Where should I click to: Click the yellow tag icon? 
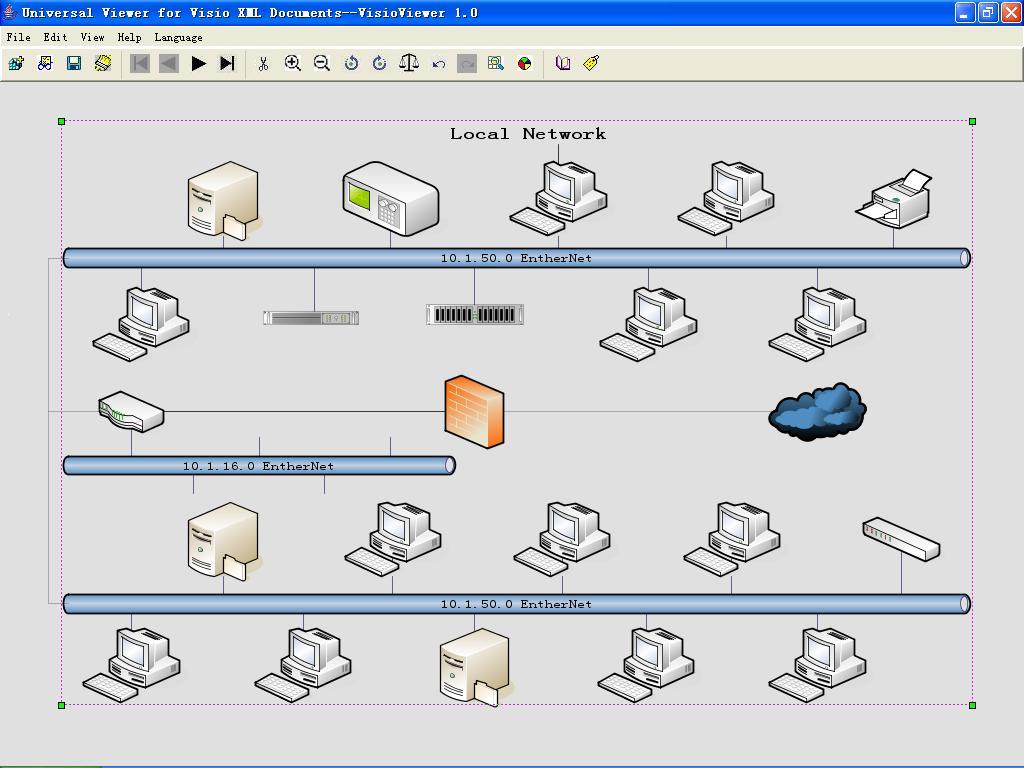pos(591,63)
